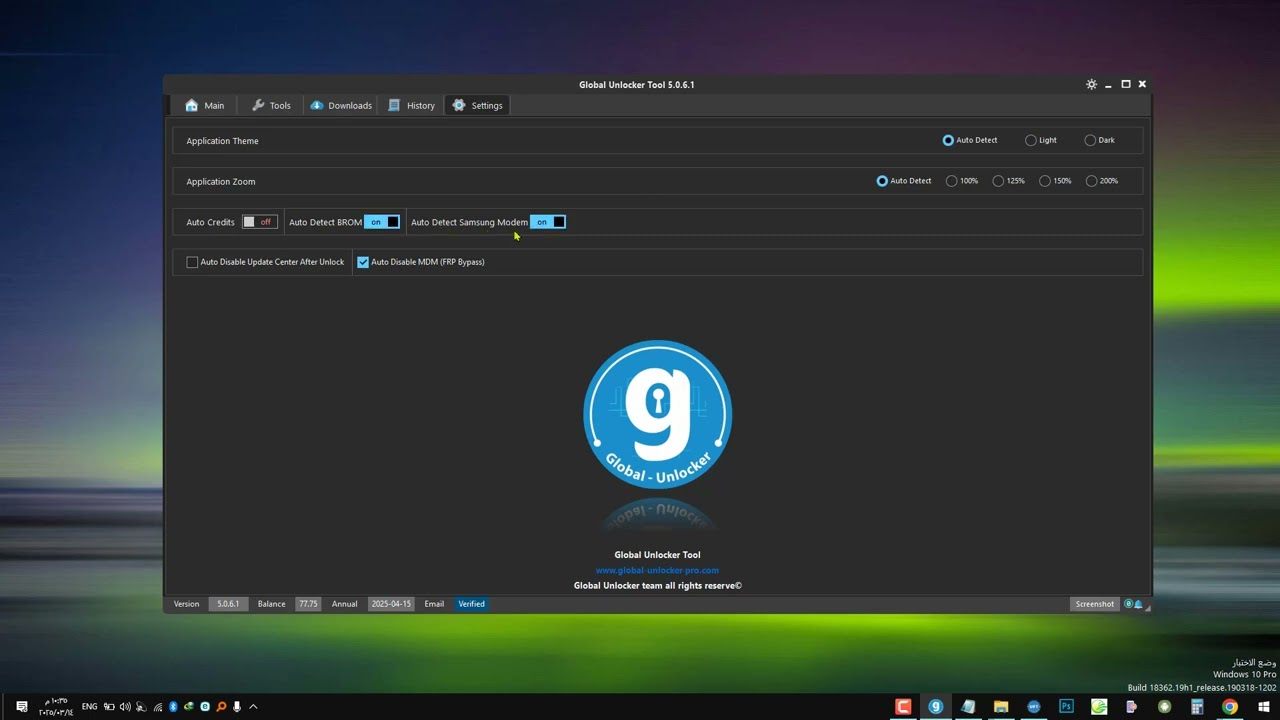Choose the Light theme option

(x=1041, y=140)
